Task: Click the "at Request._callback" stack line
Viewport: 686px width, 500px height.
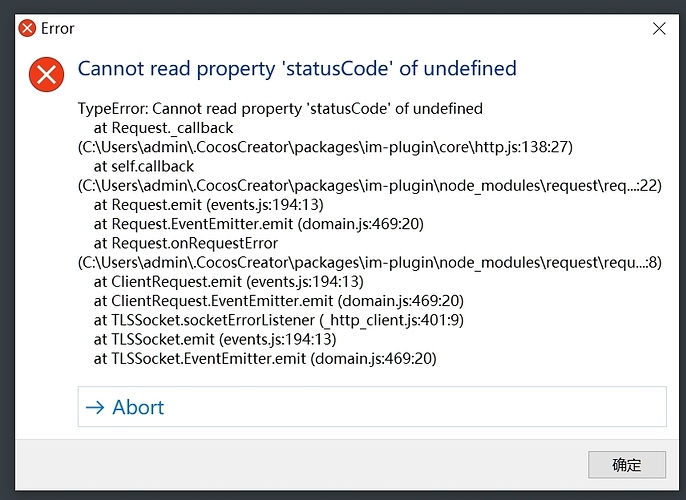Action: (x=163, y=128)
